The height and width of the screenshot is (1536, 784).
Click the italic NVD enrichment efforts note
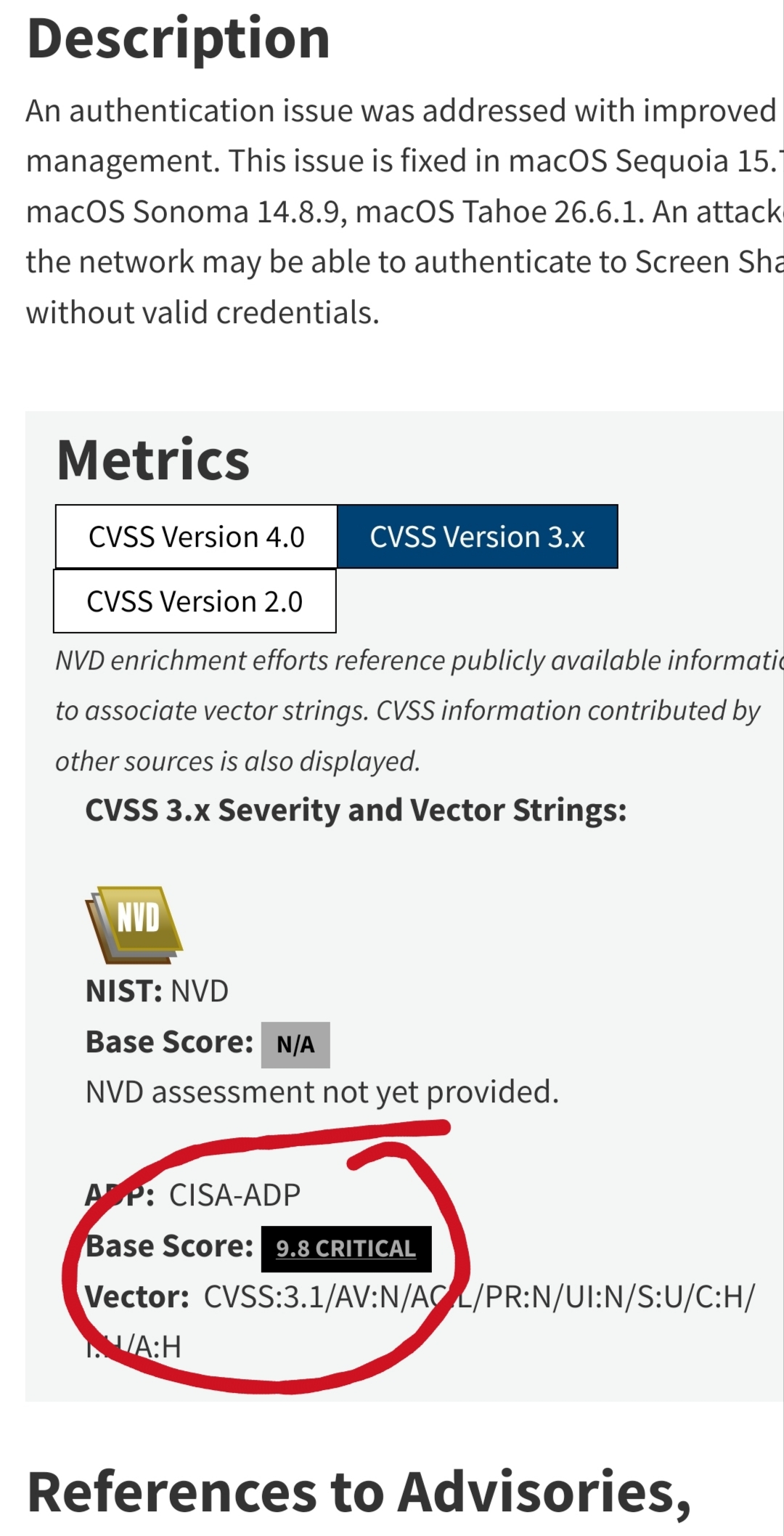(x=420, y=711)
